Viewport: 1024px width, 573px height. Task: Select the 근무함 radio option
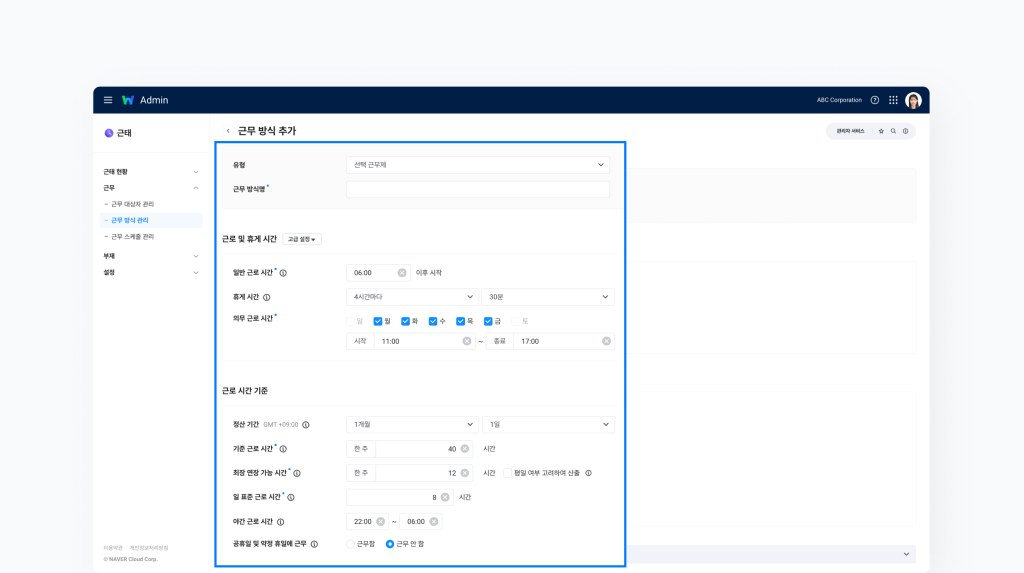tap(351, 544)
